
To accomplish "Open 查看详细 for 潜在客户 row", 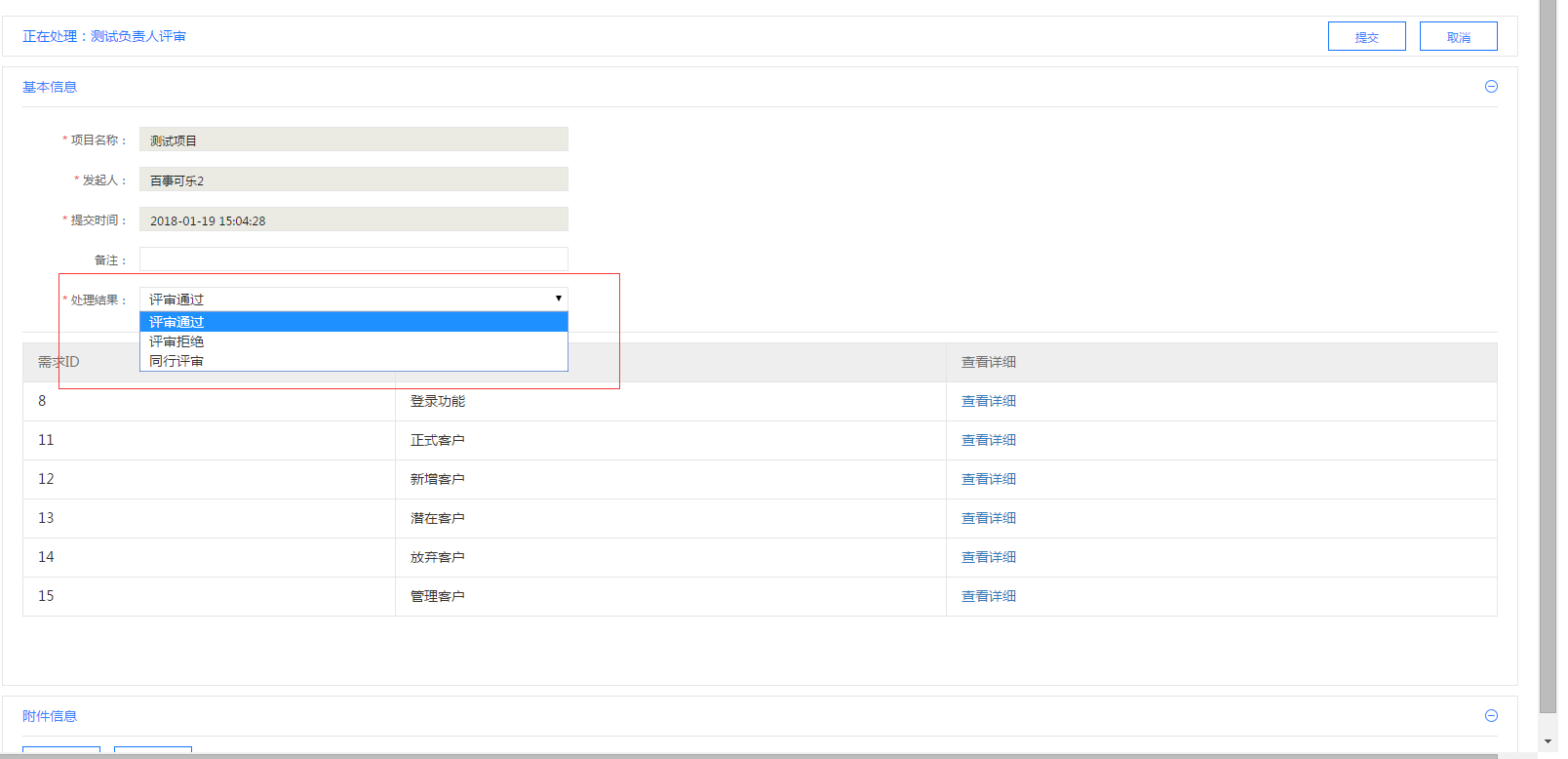I will pyautogui.click(x=988, y=518).
